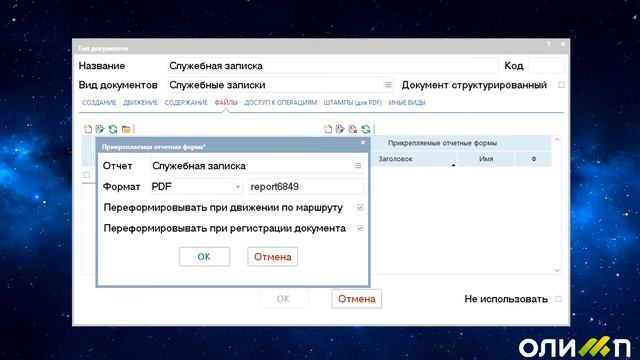Click the Прикрепляемые отчетные формы header
The image size is (640, 360).
pos(442,143)
